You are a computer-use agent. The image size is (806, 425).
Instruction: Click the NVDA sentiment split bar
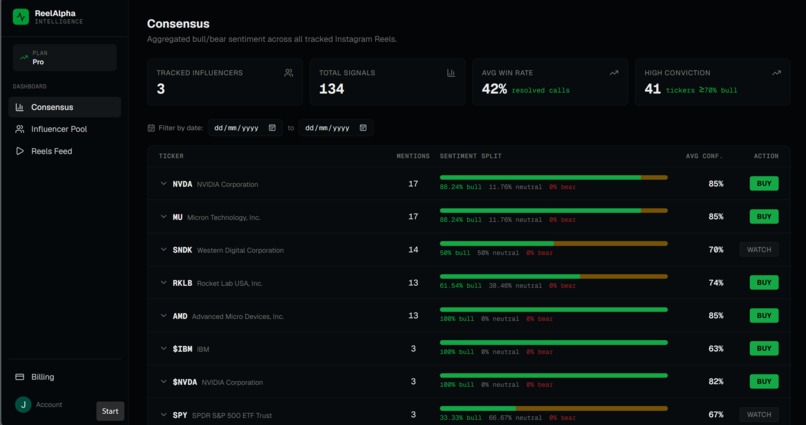click(554, 177)
